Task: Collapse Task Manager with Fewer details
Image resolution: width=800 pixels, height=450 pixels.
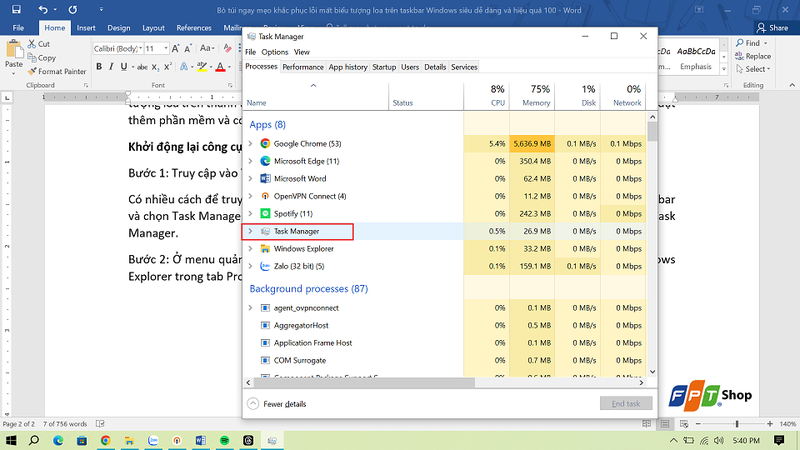Action: (277, 404)
